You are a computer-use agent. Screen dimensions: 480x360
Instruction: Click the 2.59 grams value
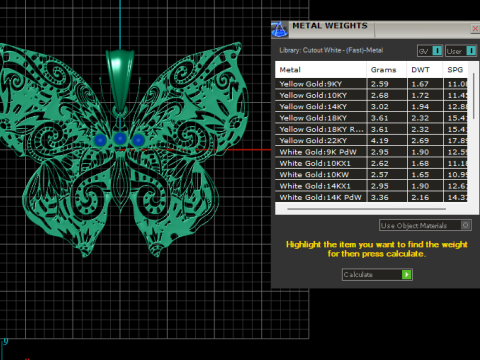[x=380, y=84]
